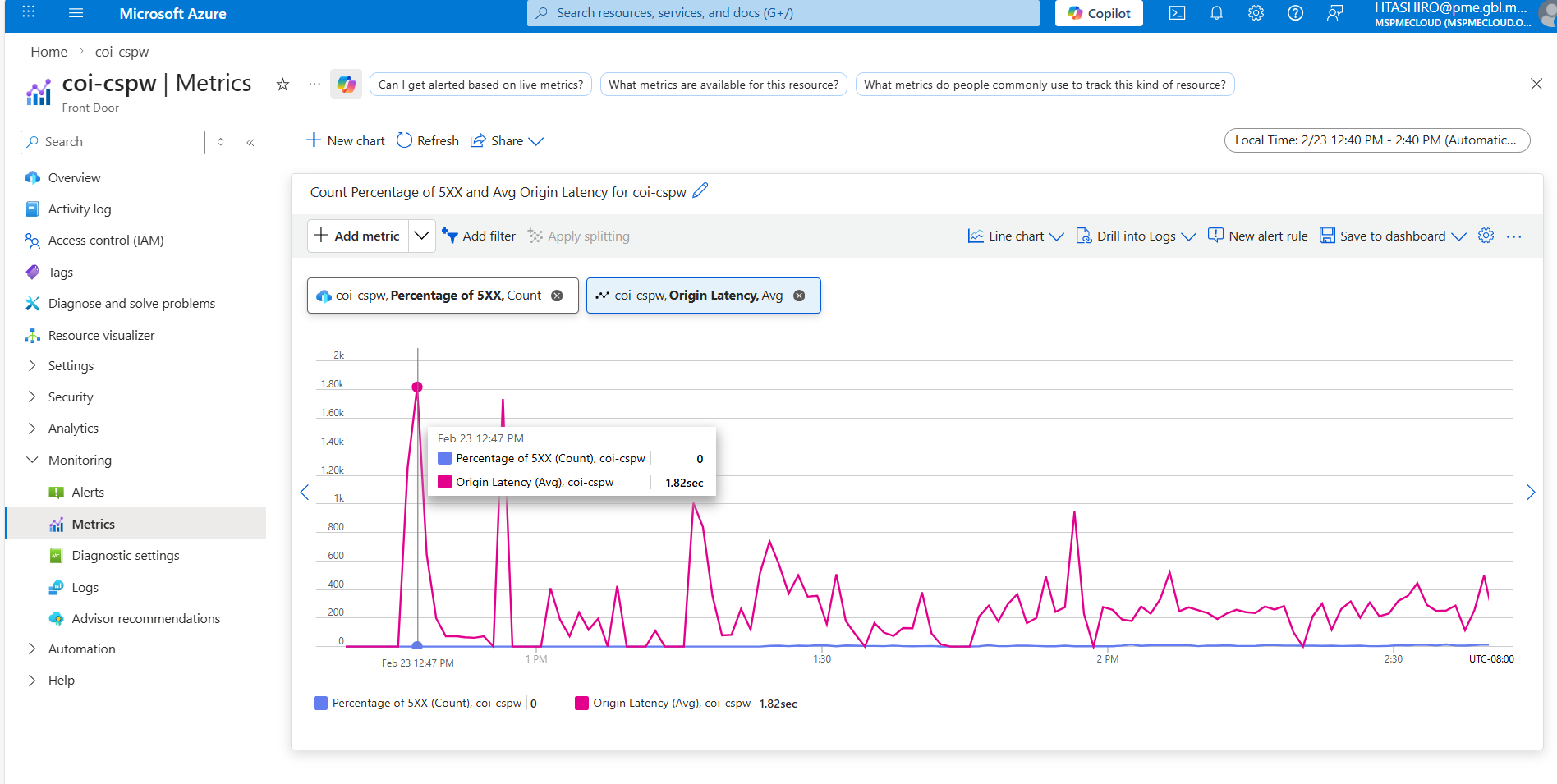The image size is (1557, 784).
Task: Launch Cloud Shell from the top bar
Action: (1177, 13)
